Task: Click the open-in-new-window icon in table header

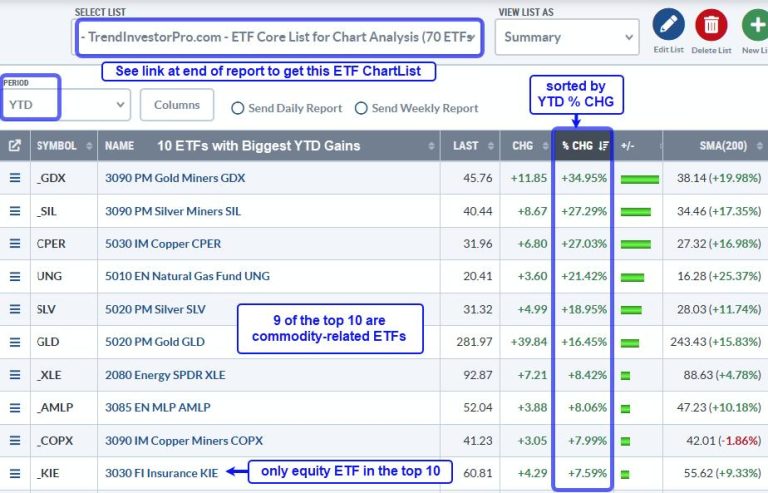Action: pyautogui.click(x=15, y=146)
